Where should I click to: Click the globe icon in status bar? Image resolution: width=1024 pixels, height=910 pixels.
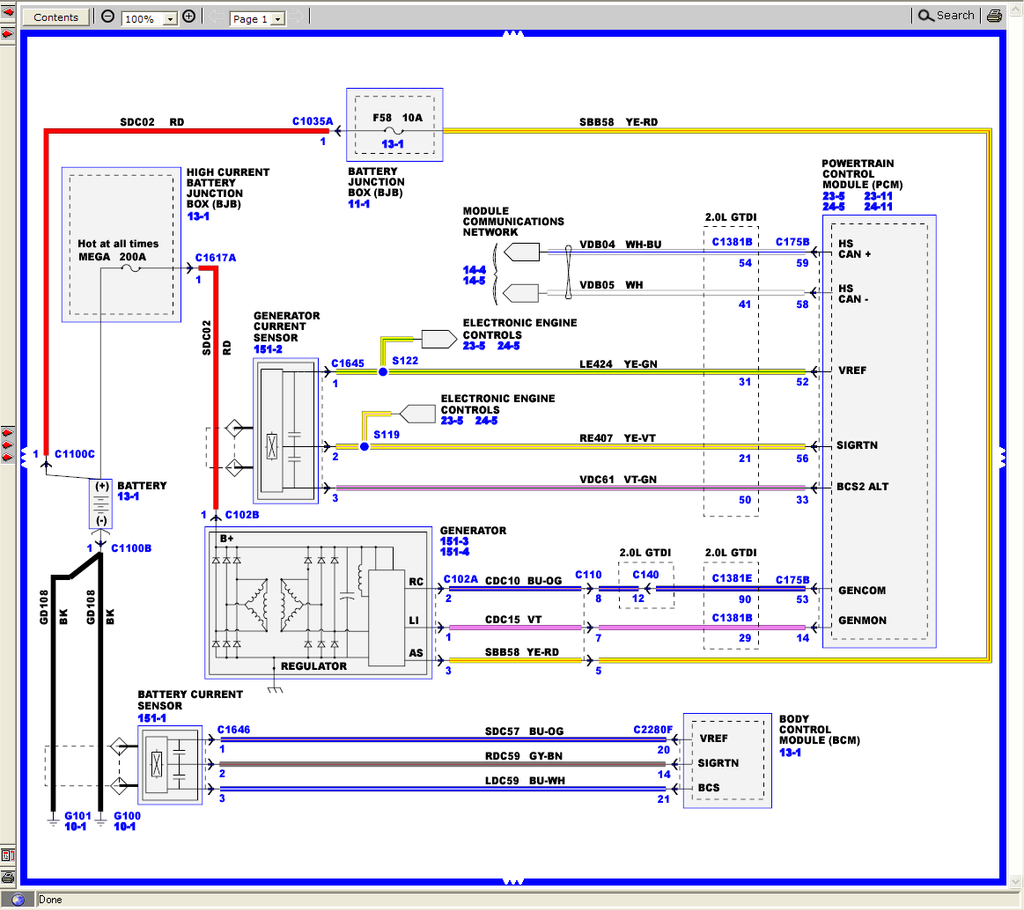[18, 899]
